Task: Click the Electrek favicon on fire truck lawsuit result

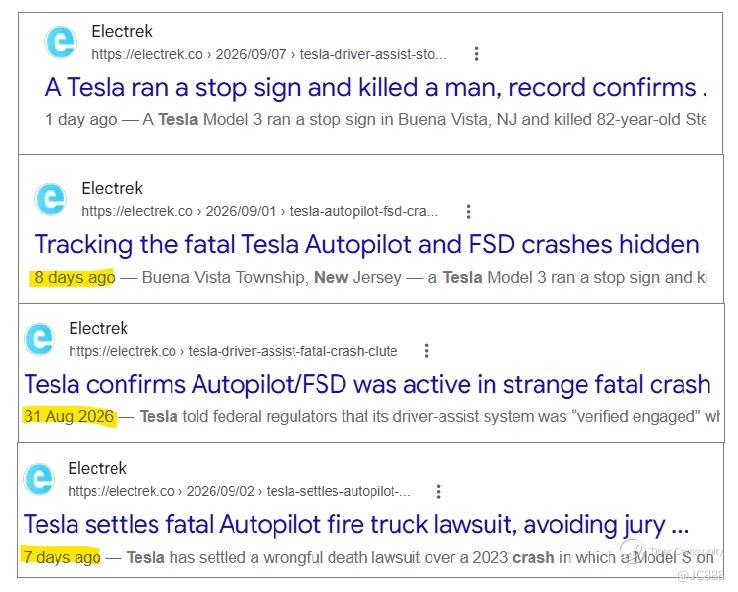Action: 39,479
